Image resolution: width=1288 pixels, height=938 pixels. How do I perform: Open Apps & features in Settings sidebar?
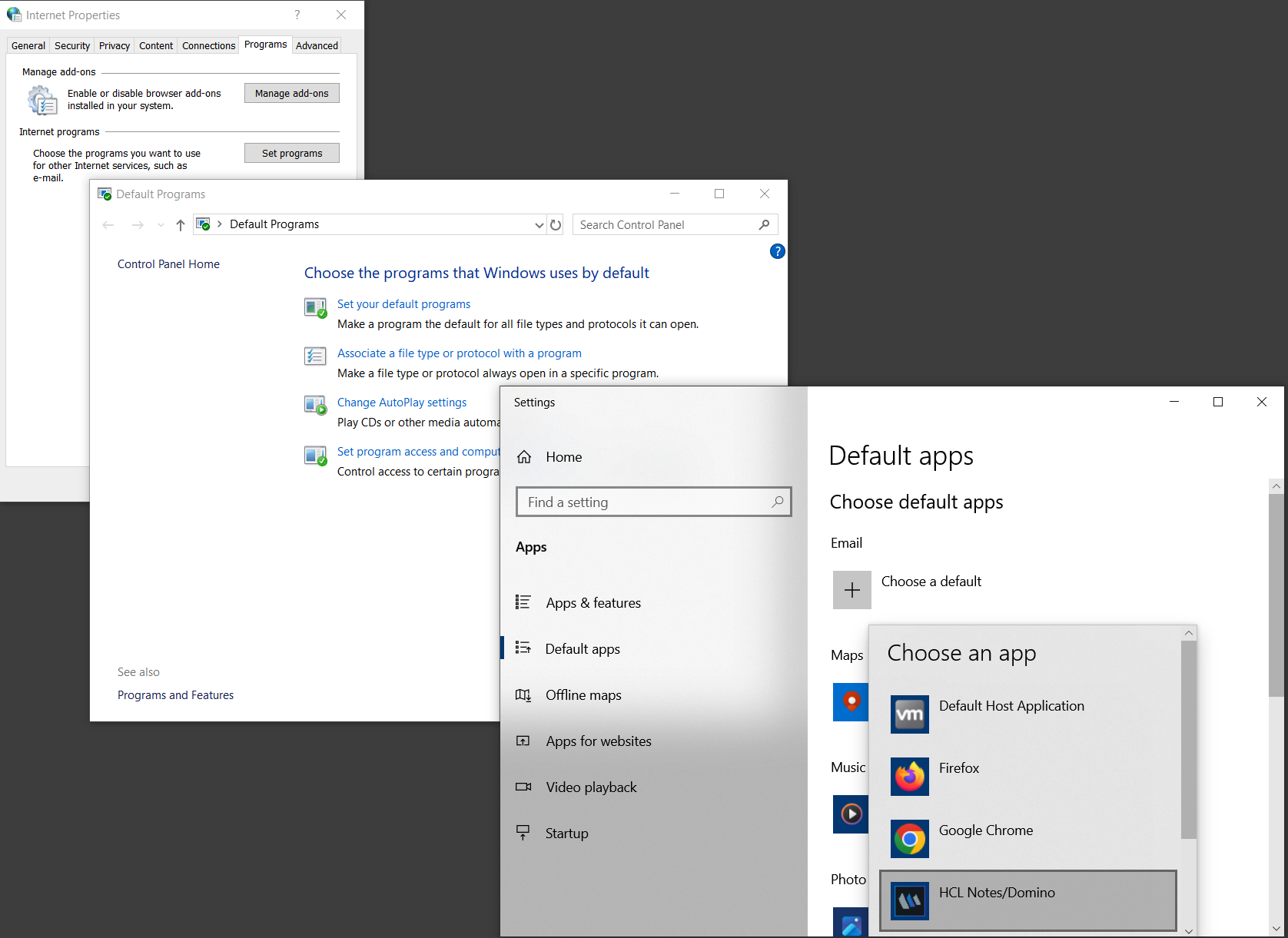[x=593, y=603]
